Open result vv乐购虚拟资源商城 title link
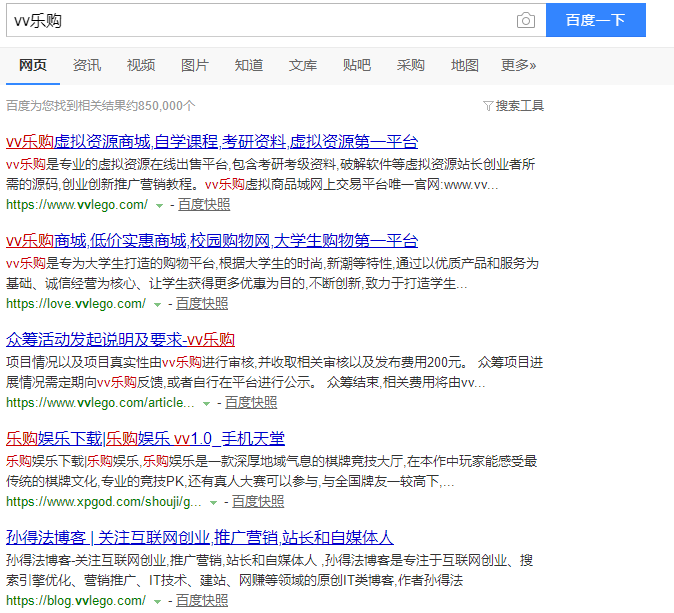The height and width of the screenshot is (613, 674). (212, 142)
